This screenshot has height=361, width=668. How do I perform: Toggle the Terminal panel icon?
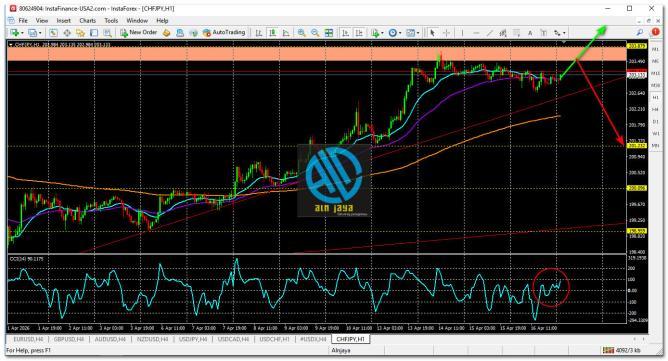click(94, 33)
